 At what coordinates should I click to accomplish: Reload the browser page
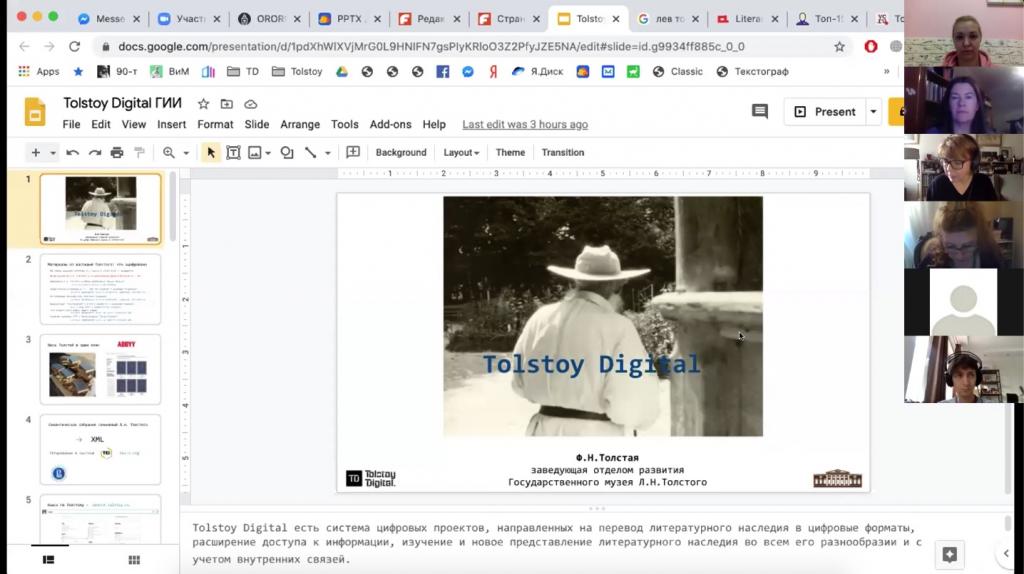[x=74, y=46]
